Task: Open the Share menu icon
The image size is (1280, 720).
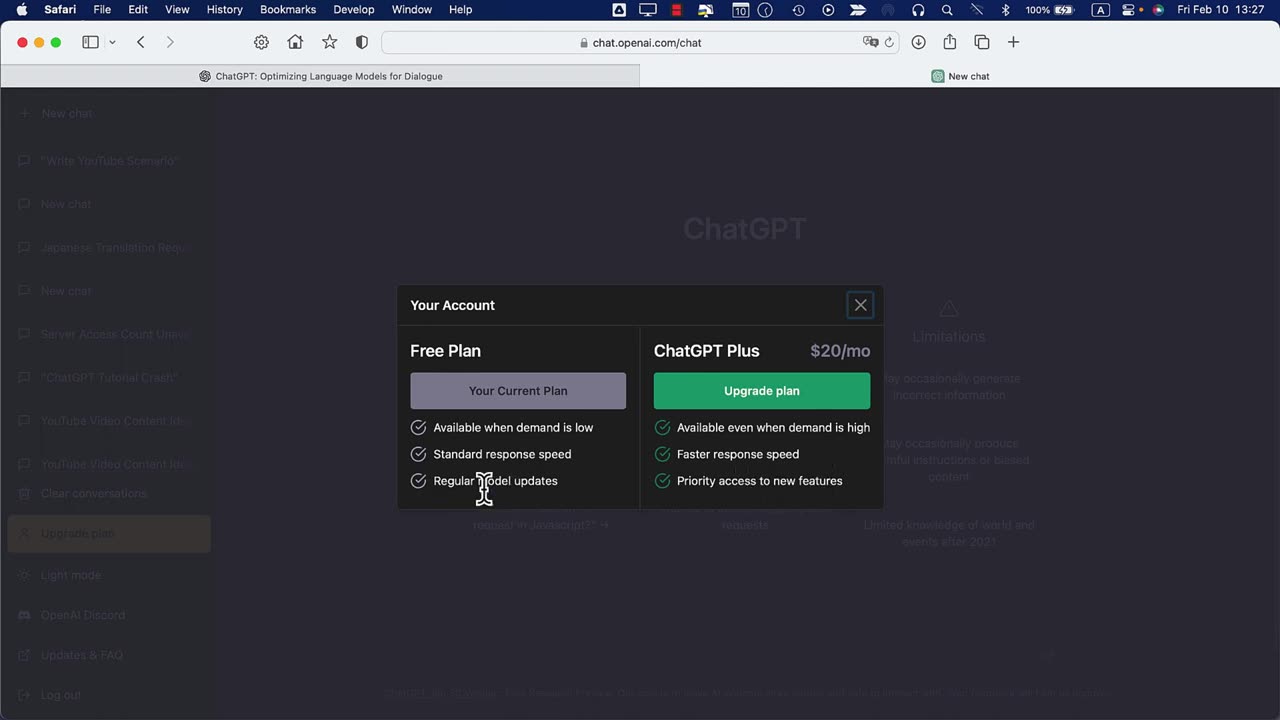Action: [x=950, y=42]
